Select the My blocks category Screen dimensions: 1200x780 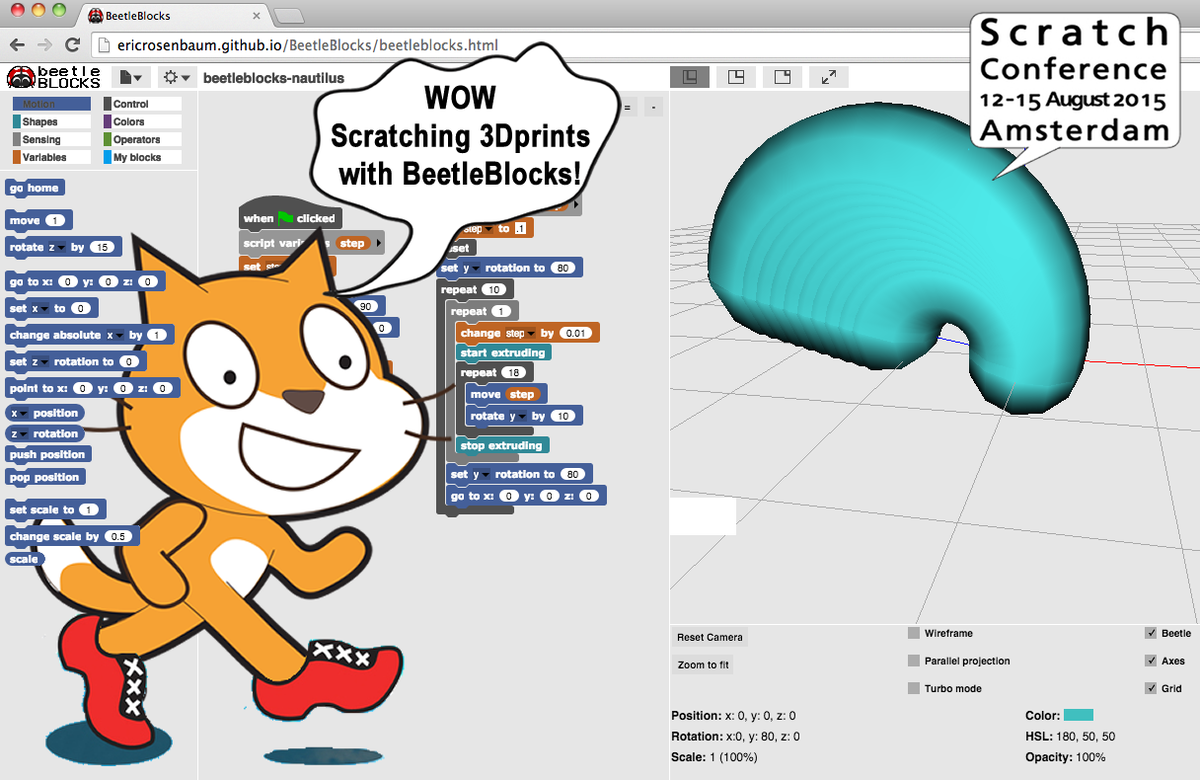141,158
